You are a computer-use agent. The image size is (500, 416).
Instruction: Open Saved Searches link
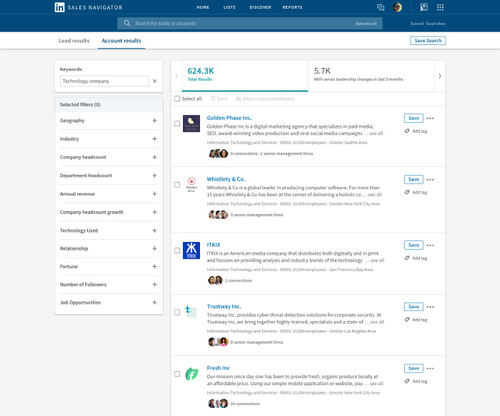(428, 23)
